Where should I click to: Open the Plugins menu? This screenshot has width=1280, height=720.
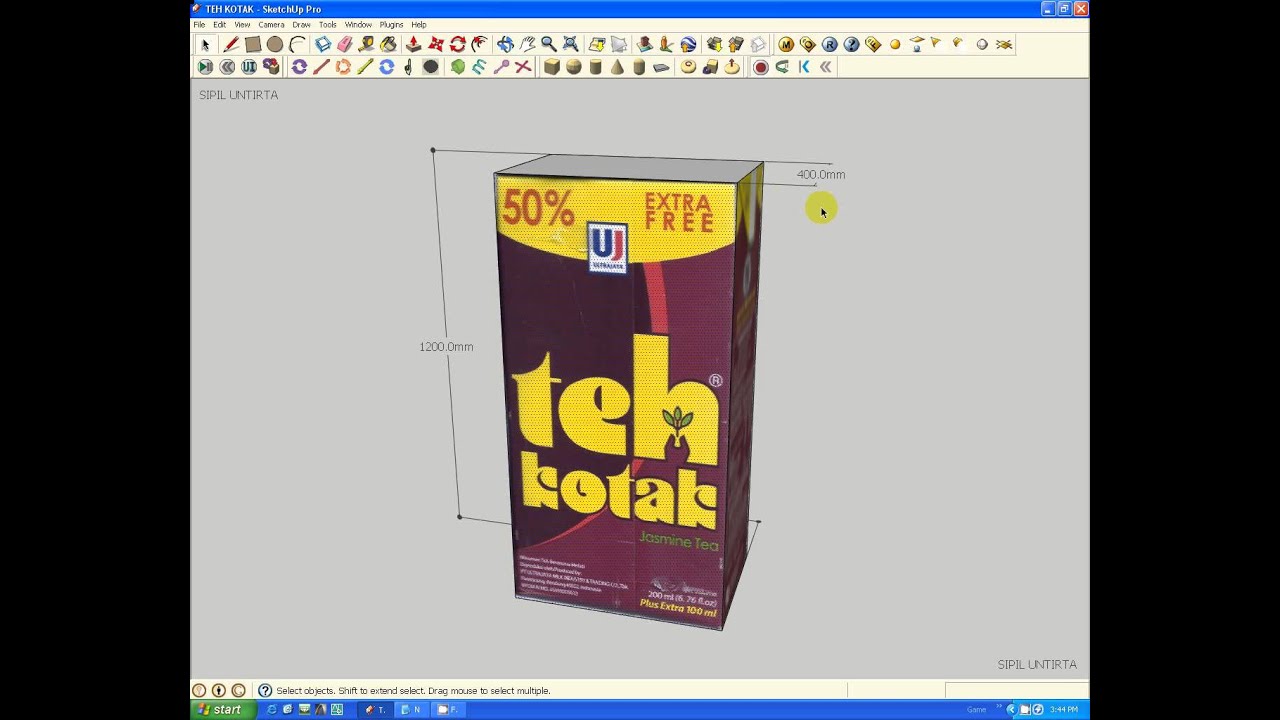coord(391,24)
